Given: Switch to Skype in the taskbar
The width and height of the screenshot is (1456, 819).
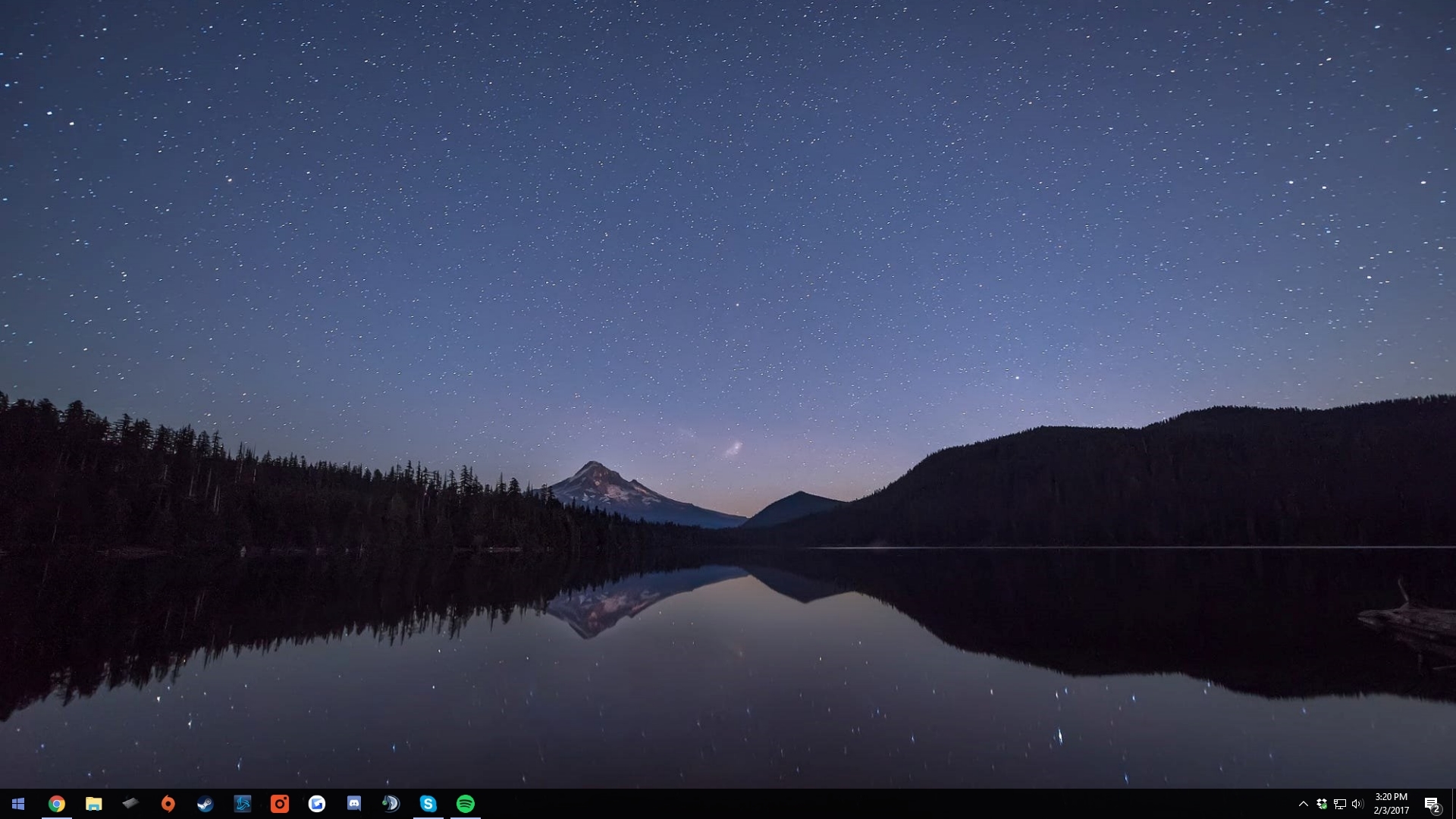Looking at the screenshot, I should (x=428, y=804).
